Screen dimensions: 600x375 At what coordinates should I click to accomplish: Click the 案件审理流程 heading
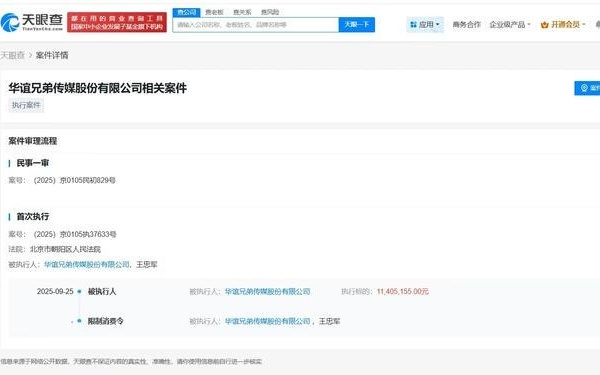coord(33,141)
